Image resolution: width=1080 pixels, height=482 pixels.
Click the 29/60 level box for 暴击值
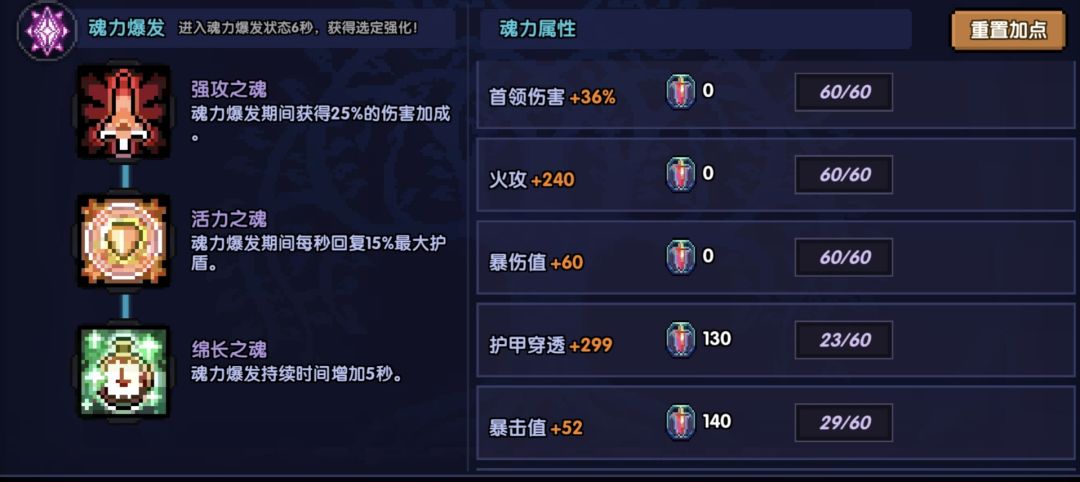click(844, 423)
